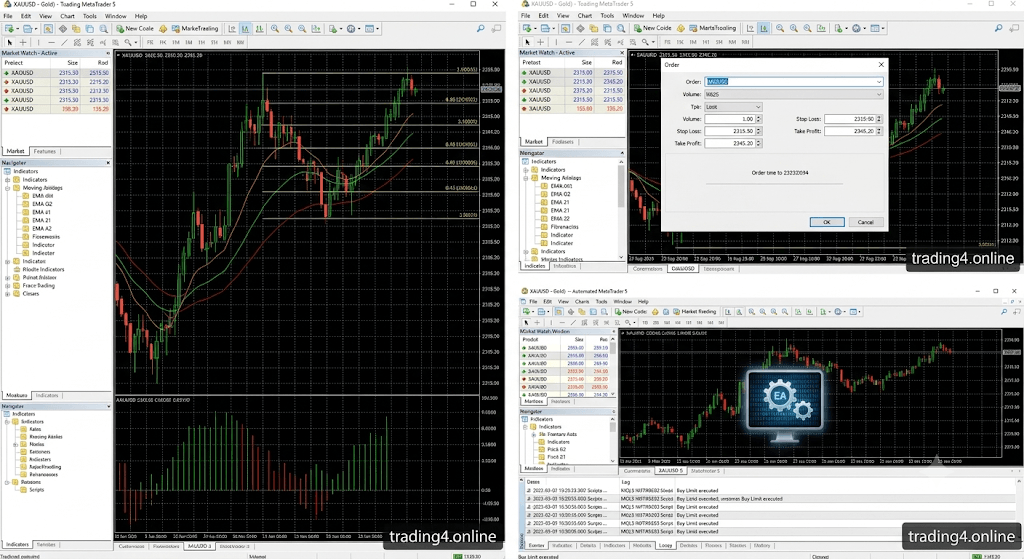The image size is (1024, 559).
Task: Select the bar chart type icon, left window
Action: tap(232, 29)
